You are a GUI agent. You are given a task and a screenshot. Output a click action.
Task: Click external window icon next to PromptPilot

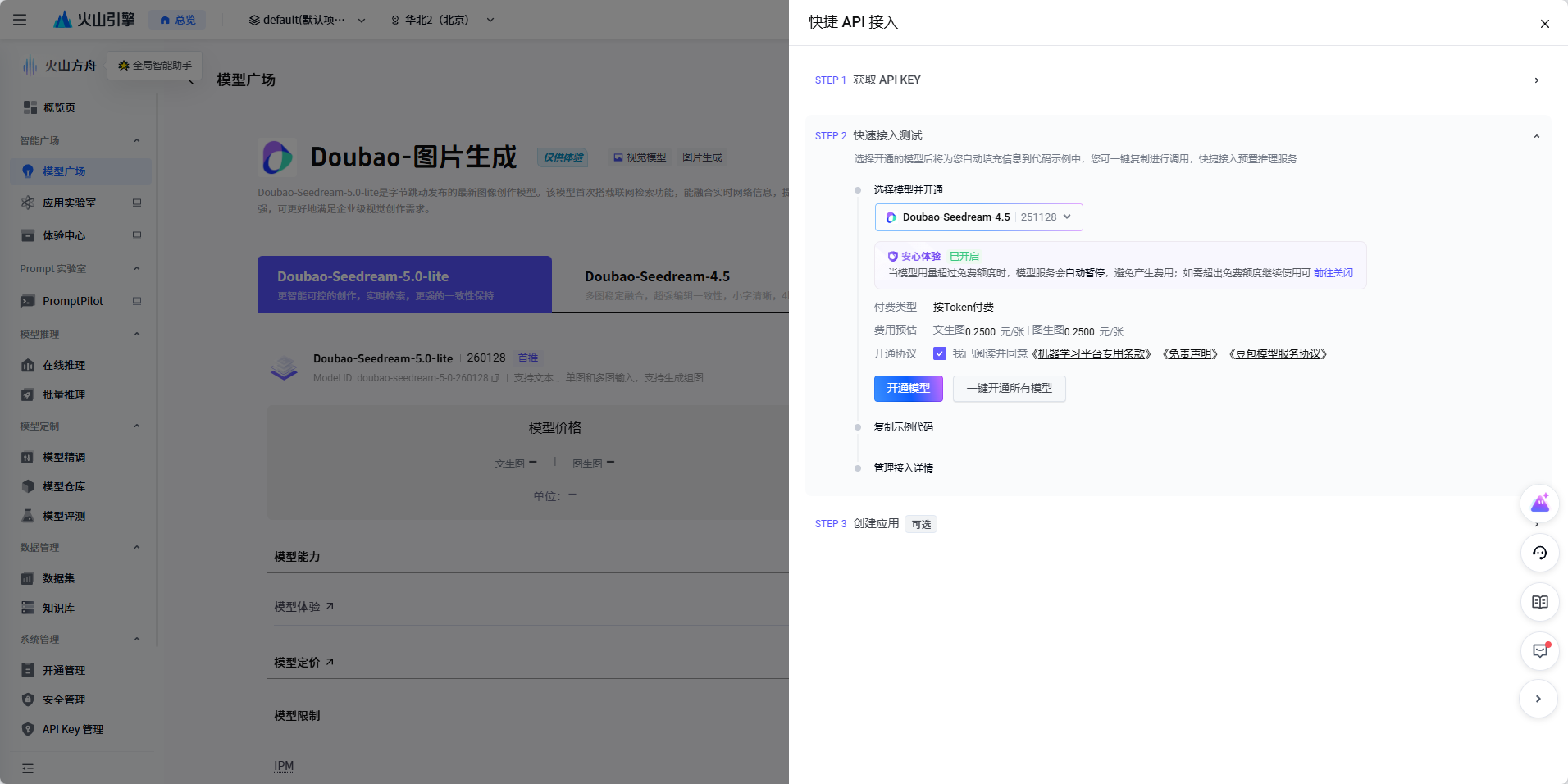point(137,301)
